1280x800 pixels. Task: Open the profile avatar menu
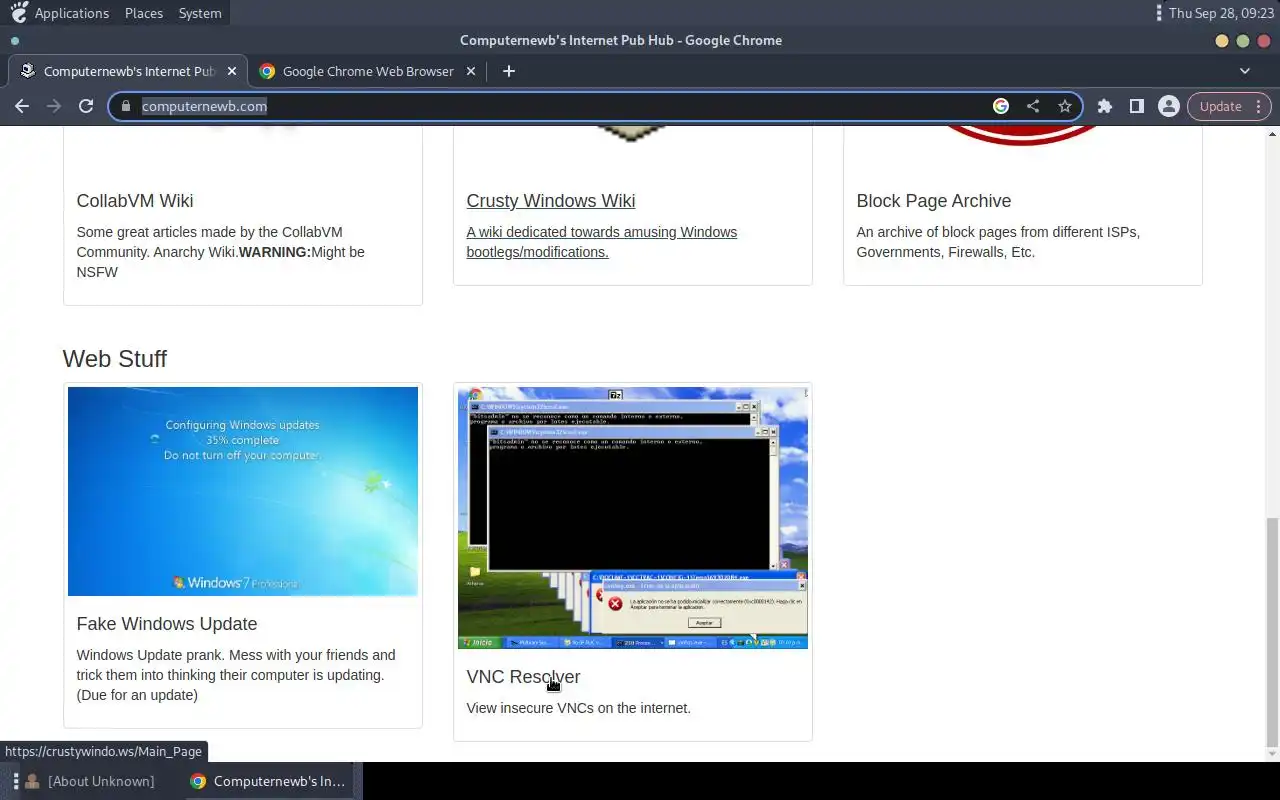coord(1168,106)
